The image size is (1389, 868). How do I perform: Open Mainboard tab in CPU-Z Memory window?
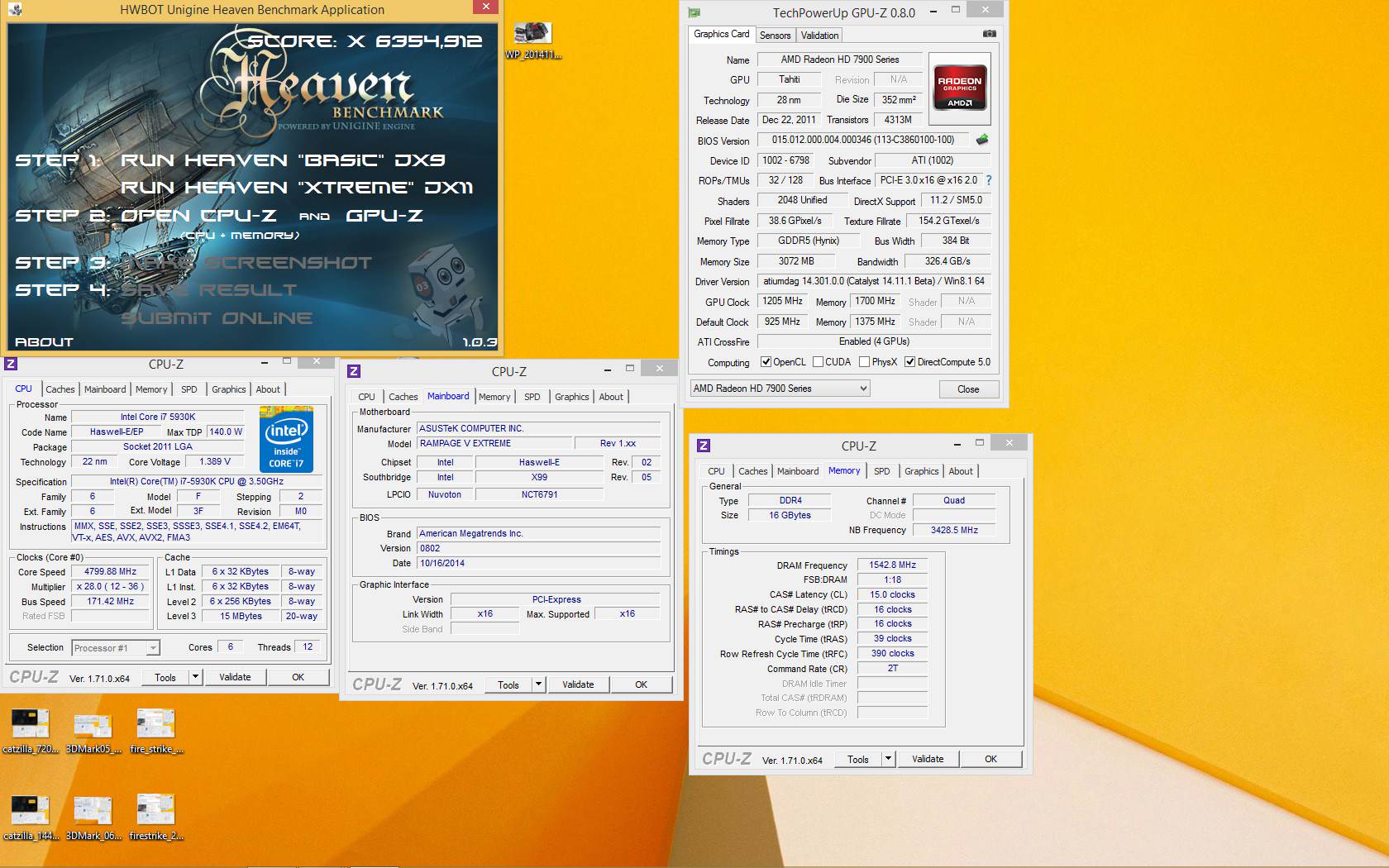tap(798, 471)
